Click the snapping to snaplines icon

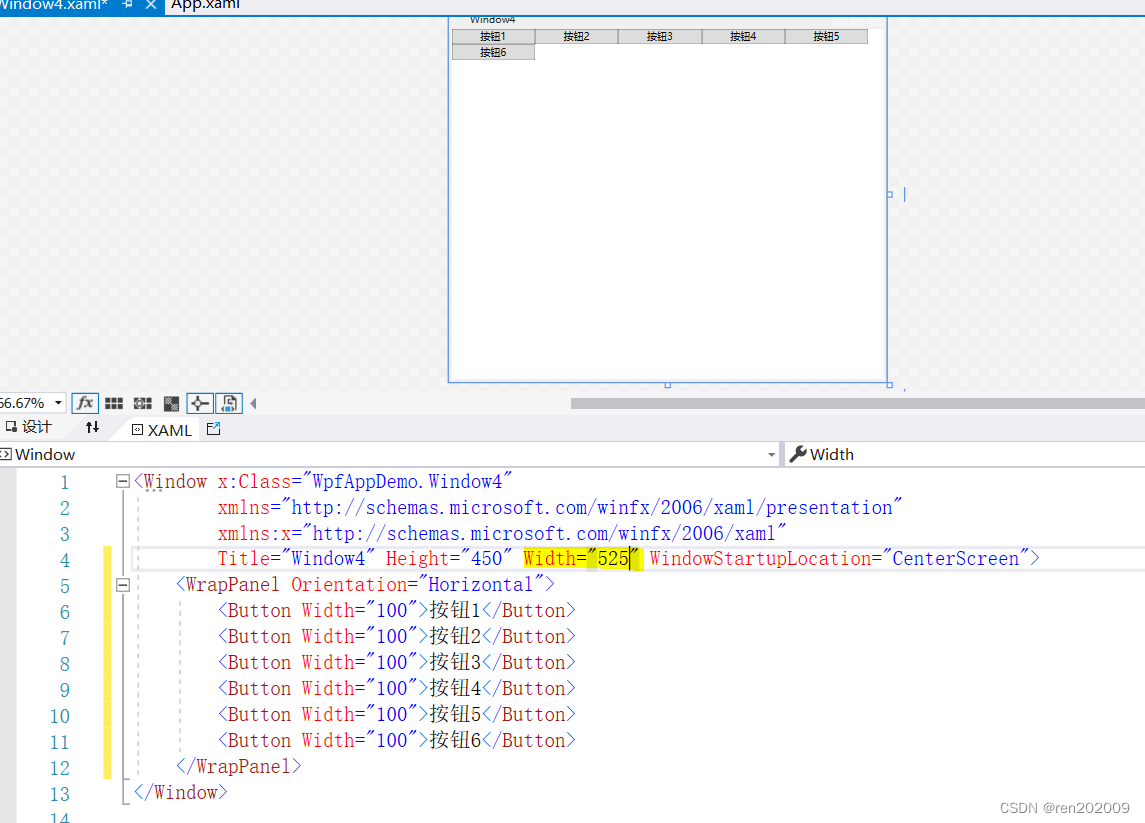point(199,403)
